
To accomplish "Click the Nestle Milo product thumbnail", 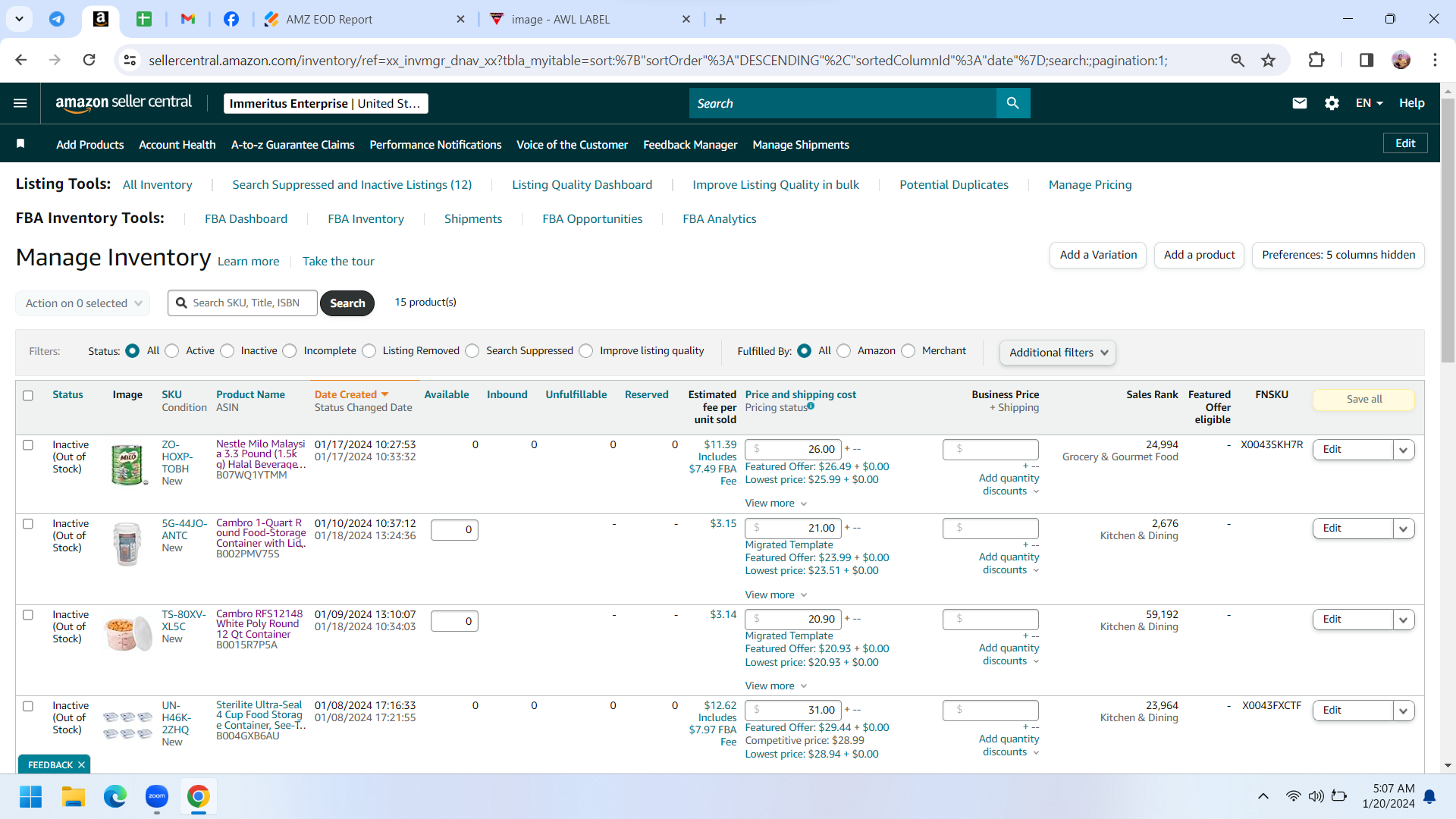I will 127,464.
